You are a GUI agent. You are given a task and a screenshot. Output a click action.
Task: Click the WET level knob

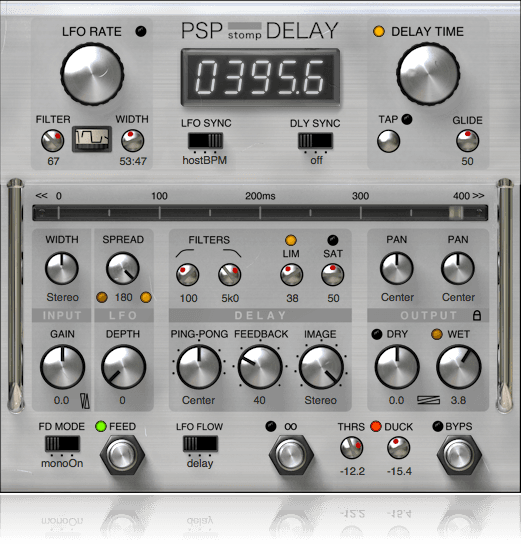point(459,367)
